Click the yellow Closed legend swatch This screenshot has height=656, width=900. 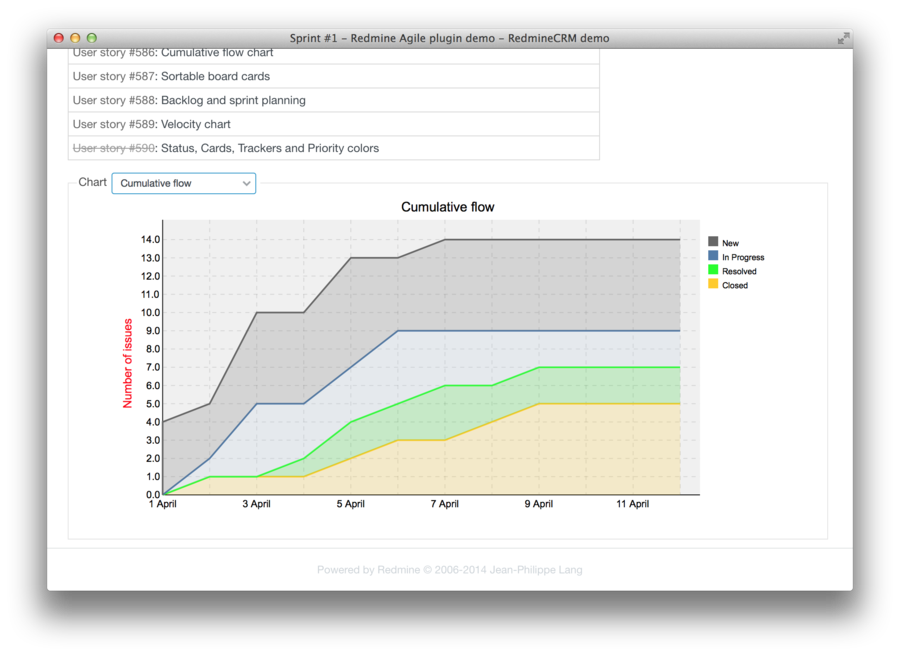pos(713,284)
